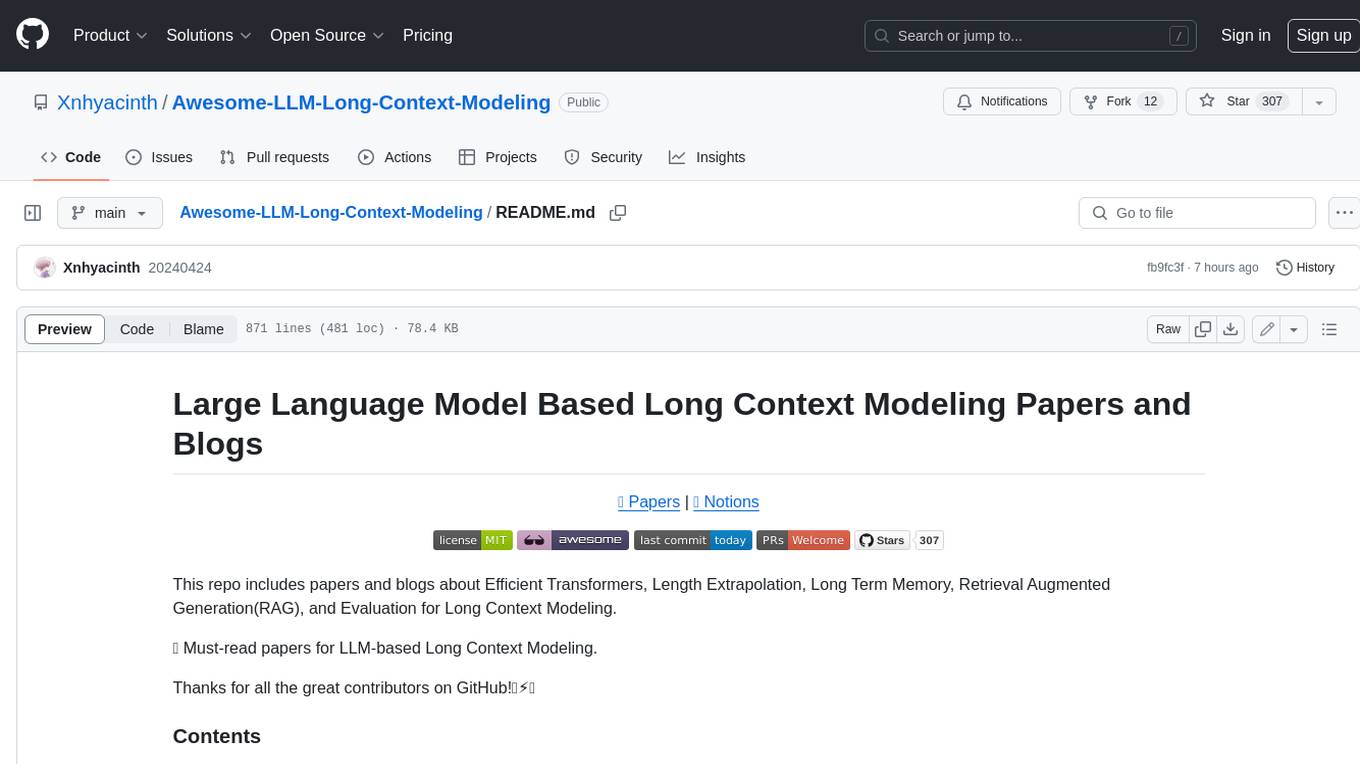
Task: Open the commit author Xnhyacinth link
Action: pos(101,267)
